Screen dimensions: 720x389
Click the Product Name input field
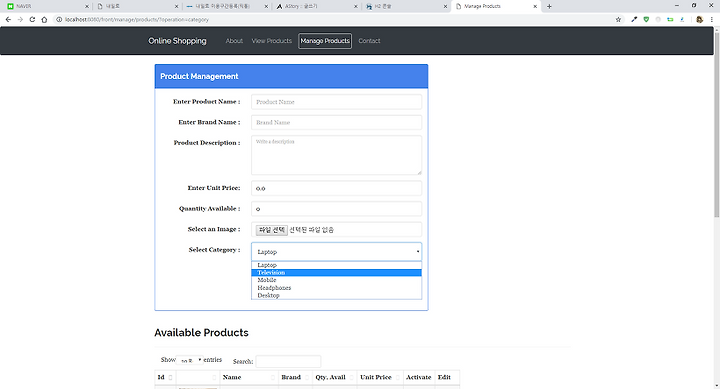[x=337, y=102]
